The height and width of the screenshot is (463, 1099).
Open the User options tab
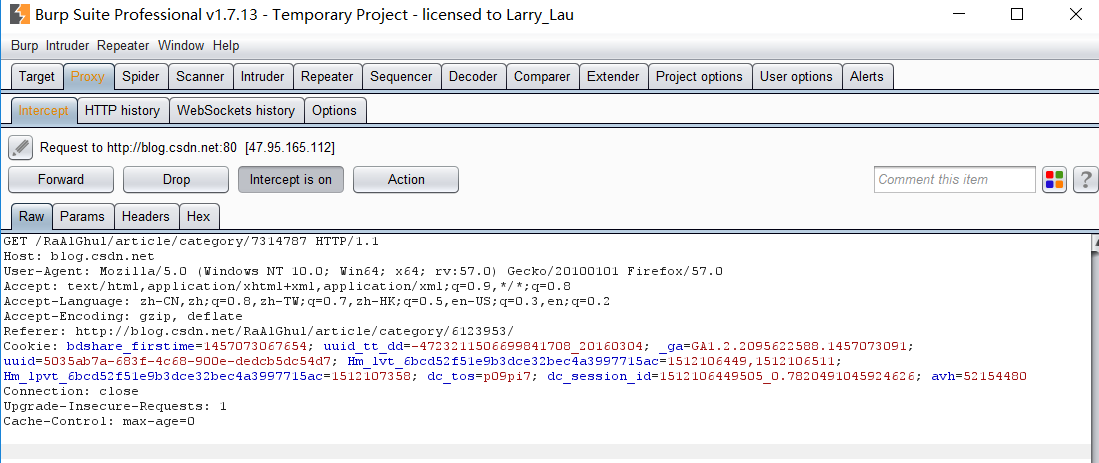click(796, 76)
